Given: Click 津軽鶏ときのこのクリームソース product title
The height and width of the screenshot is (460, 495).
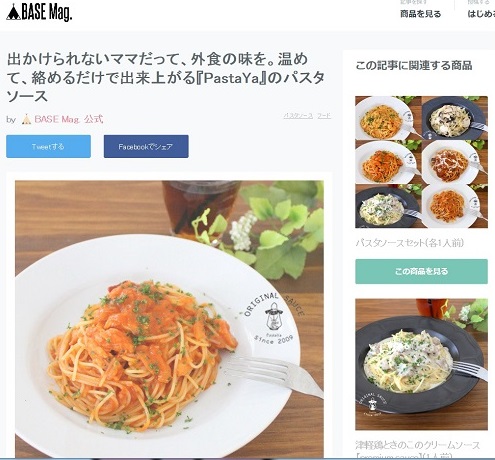Looking at the screenshot, I should tap(418, 445).
